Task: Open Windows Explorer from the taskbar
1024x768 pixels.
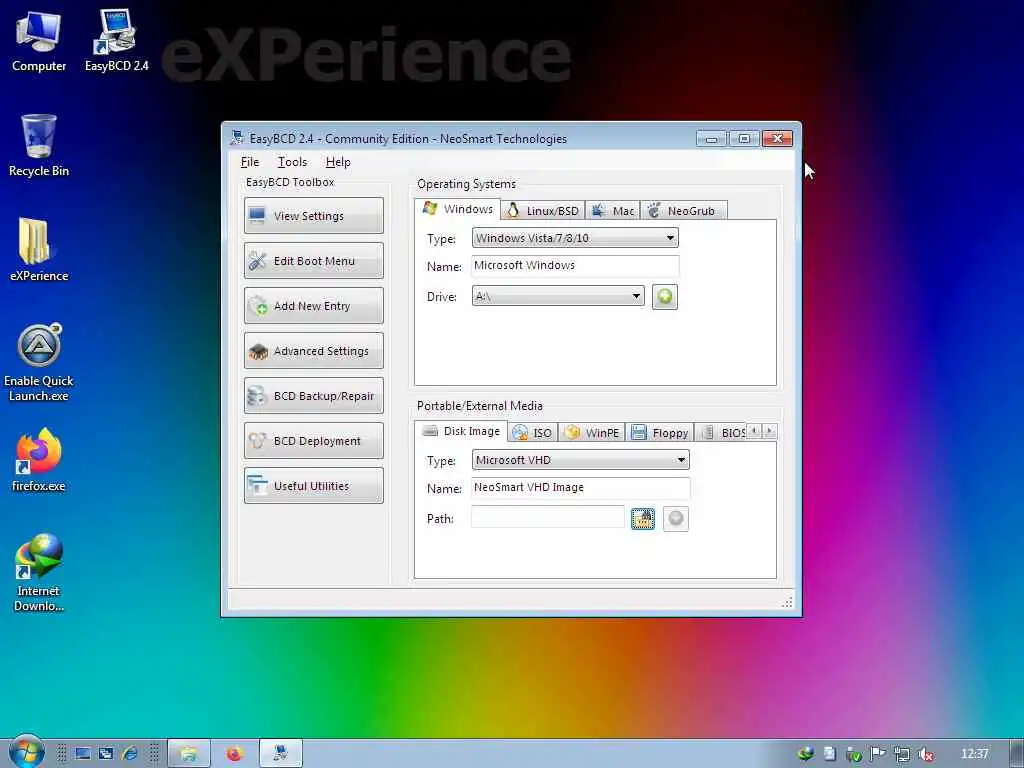Action: (x=189, y=754)
